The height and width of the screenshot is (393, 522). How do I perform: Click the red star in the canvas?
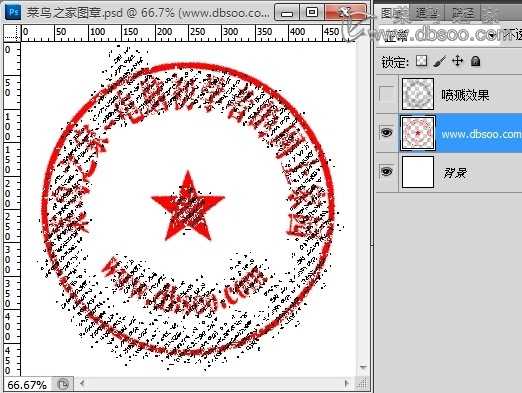point(188,206)
